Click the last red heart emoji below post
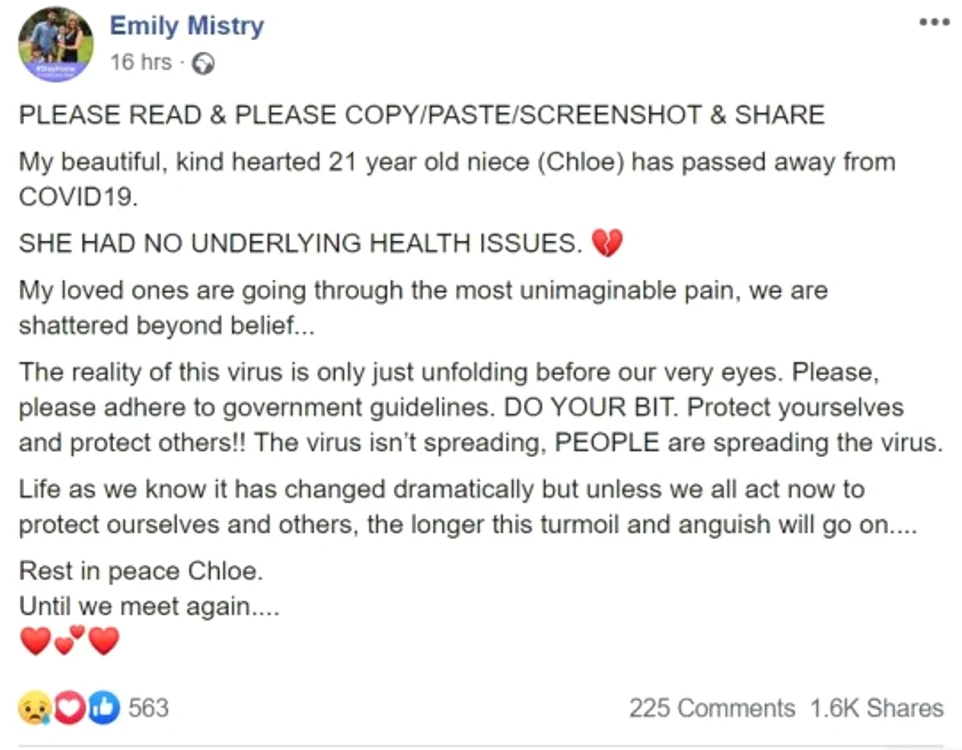Screen dimensions: 962x750 104,641
